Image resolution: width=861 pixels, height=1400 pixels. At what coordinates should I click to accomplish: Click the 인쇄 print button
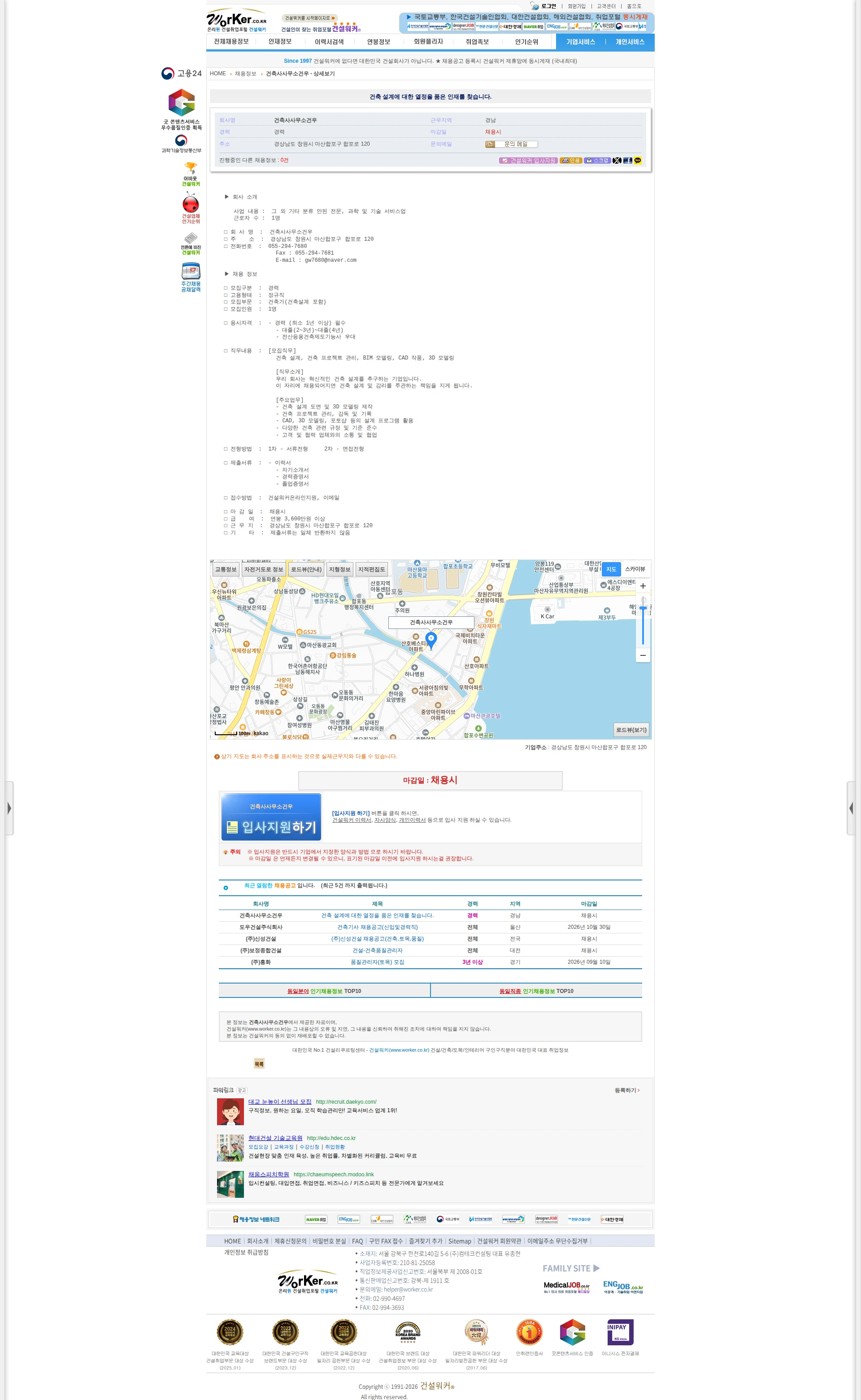tap(570, 160)
